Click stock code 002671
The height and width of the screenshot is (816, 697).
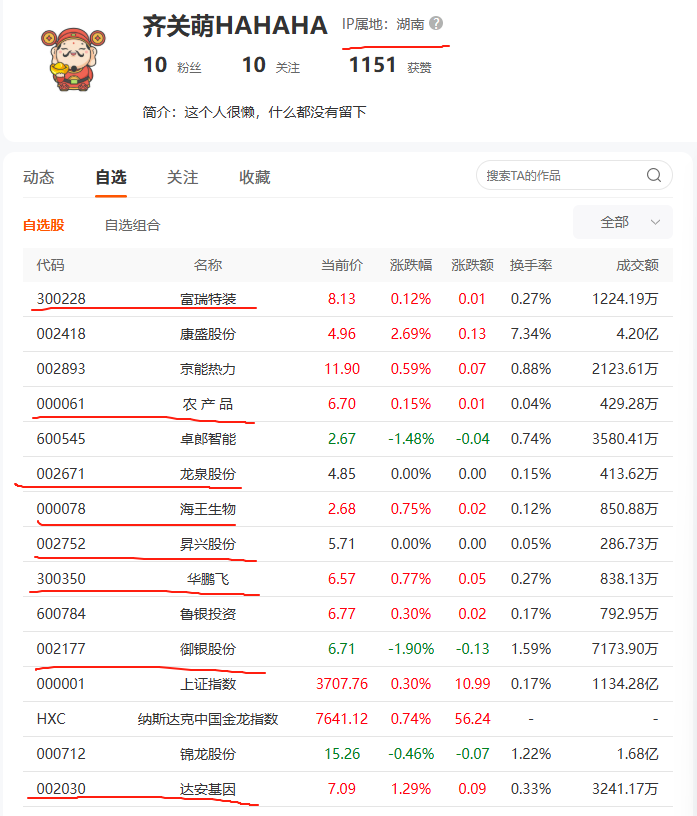pos(61,474)
